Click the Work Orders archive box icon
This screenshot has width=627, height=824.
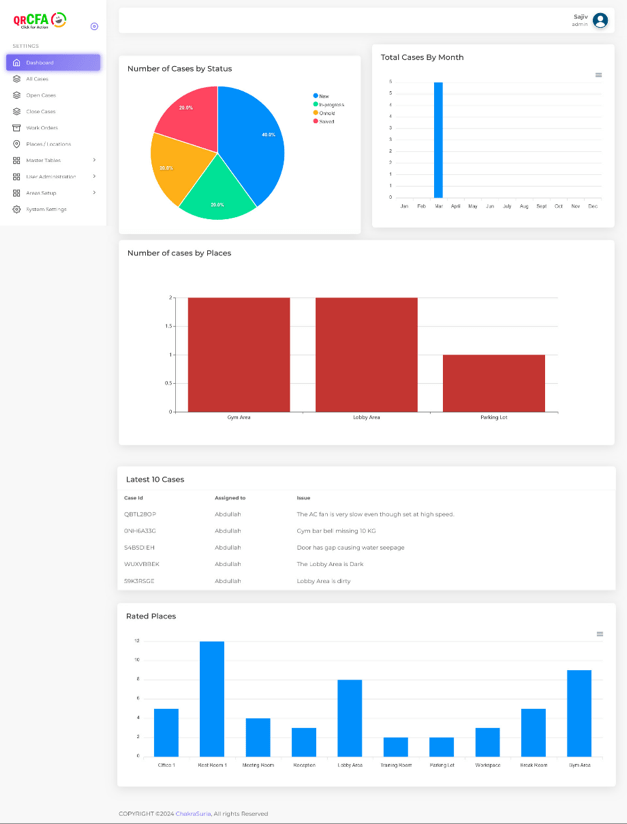tap(16, 128)
